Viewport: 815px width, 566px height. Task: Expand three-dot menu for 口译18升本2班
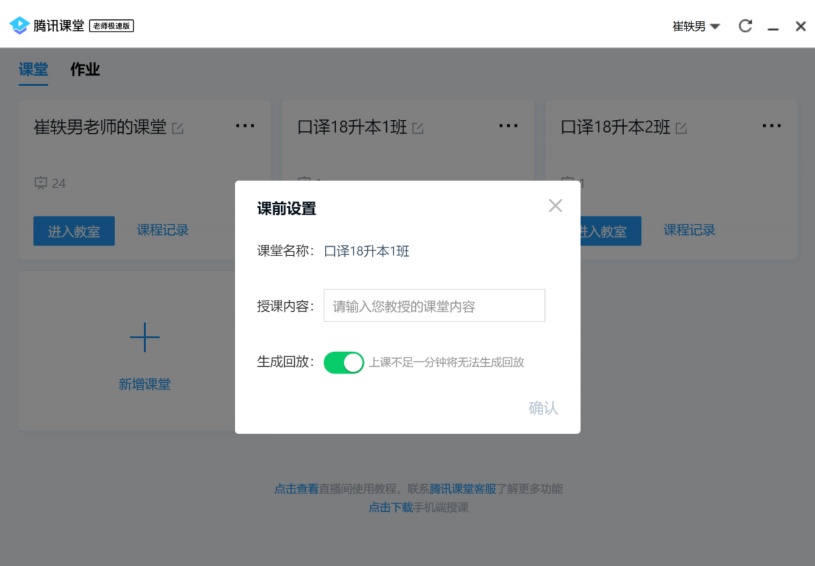pyautogui.click(x=771, y=126)
